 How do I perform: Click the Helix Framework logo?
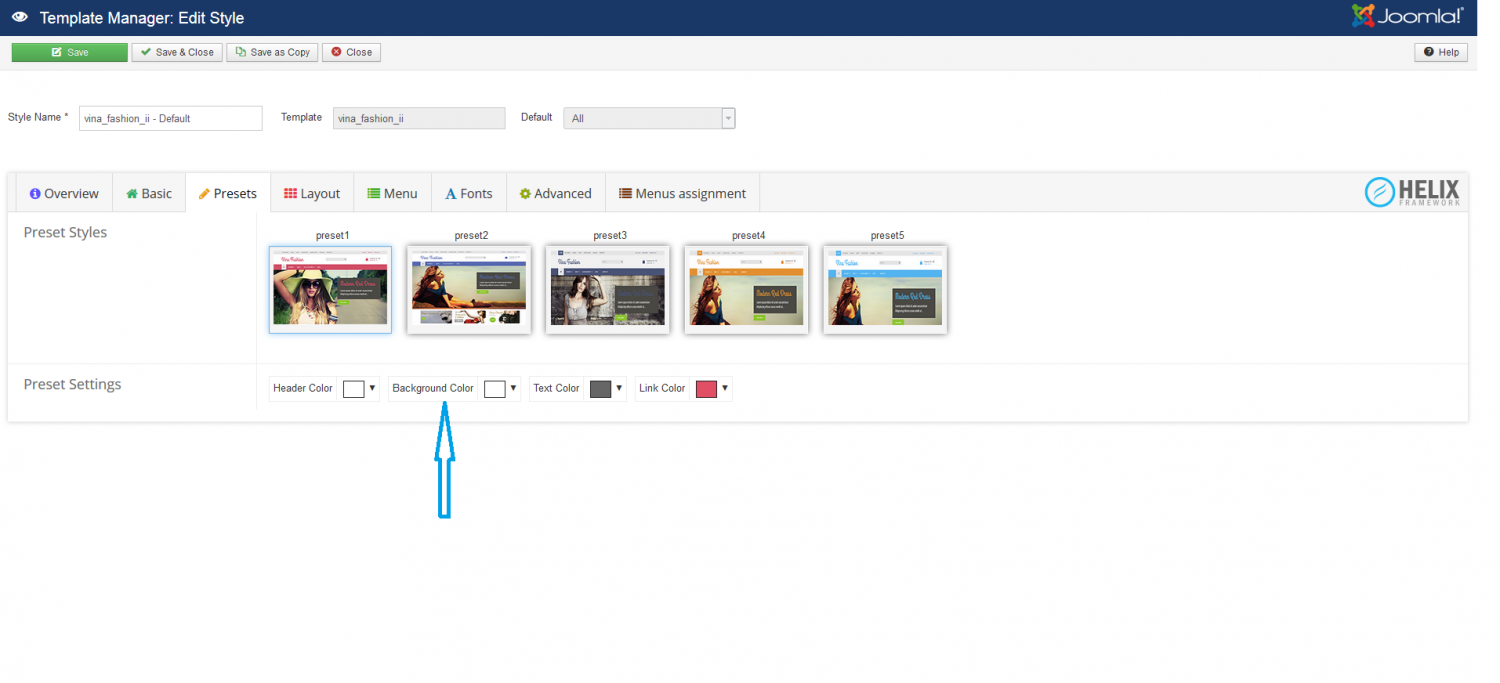tap(1412, 192)
